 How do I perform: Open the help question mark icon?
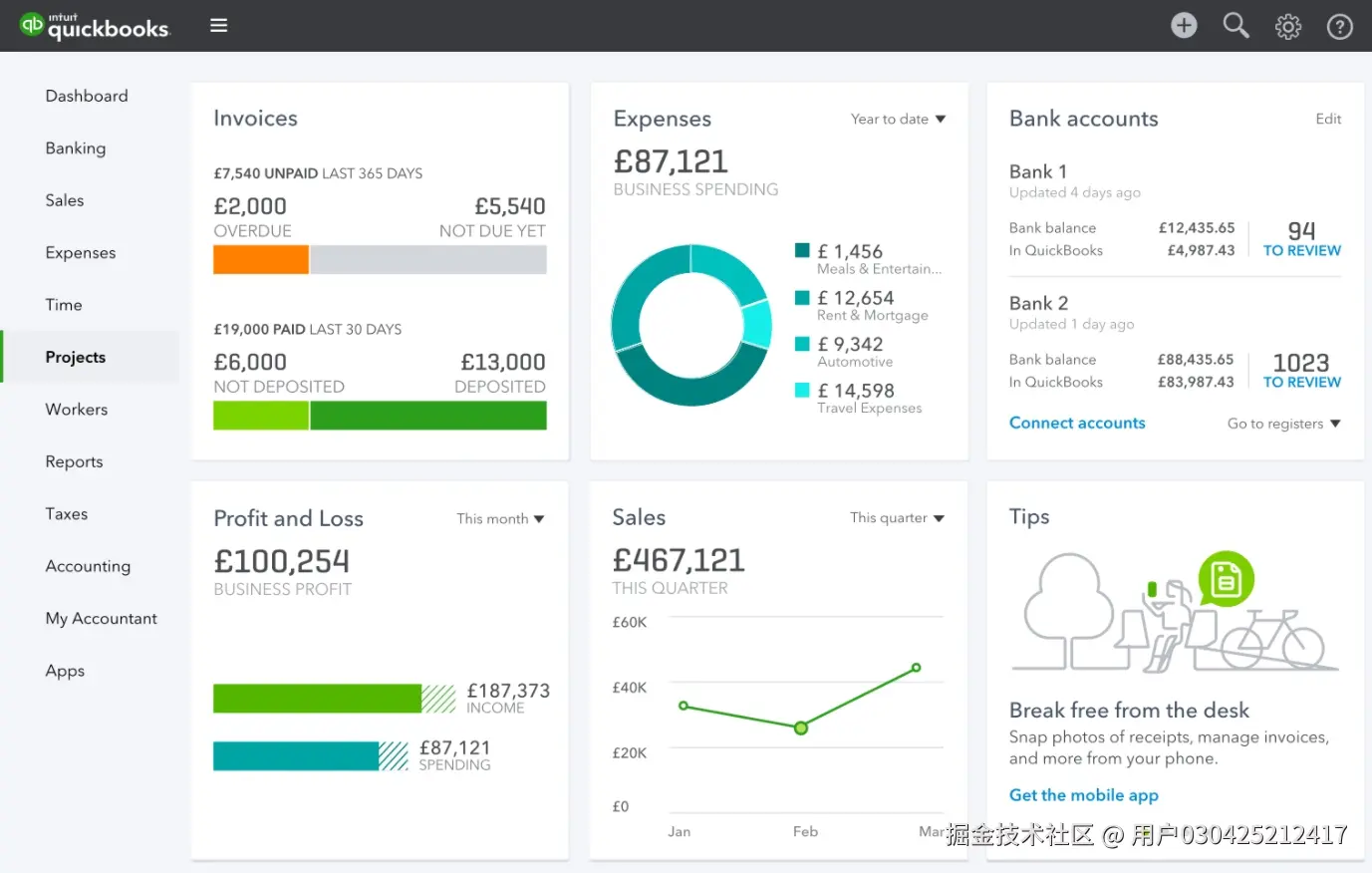[1339, 25]
